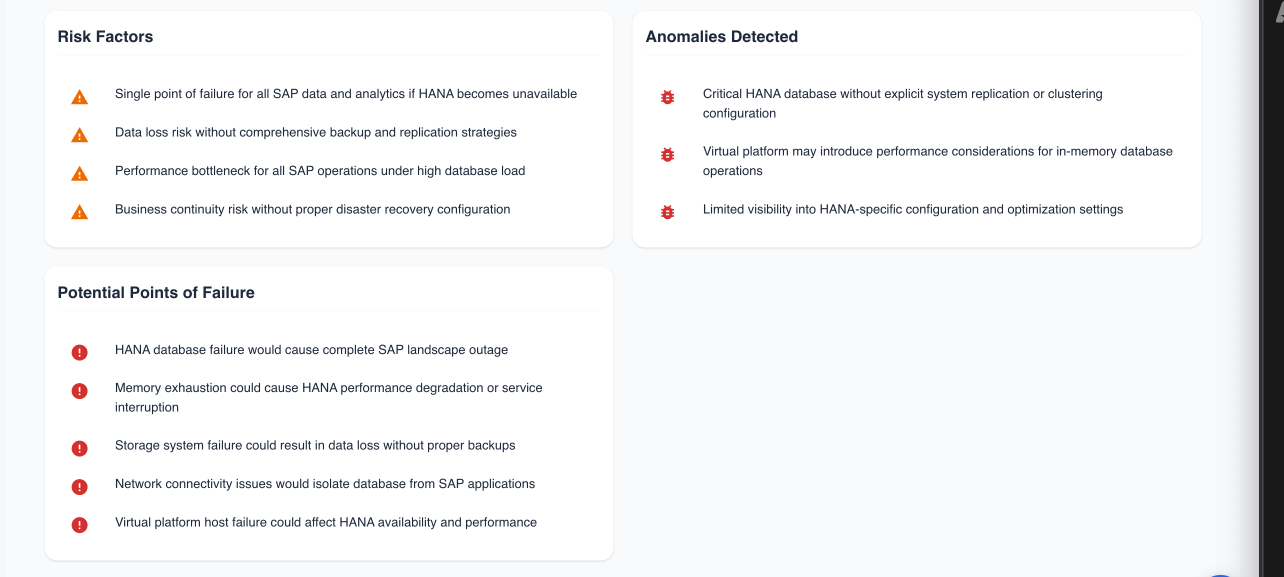1284x577 pixels.
Task: Click the alert icon for "Memory exhaustion" failure point
Action: [x=79, y=390]
